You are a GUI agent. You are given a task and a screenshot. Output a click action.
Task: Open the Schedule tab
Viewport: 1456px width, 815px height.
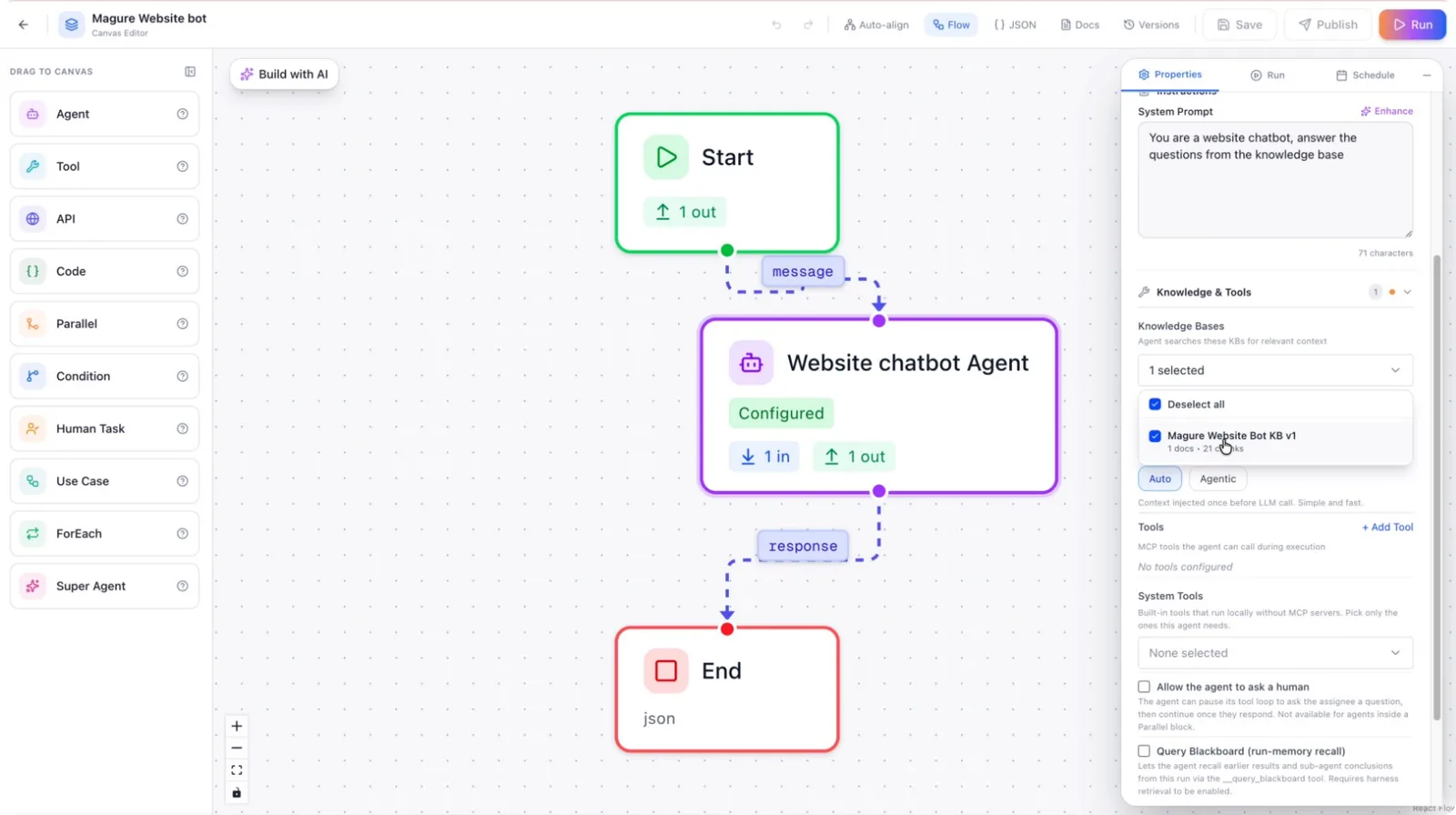(1365, 75)
